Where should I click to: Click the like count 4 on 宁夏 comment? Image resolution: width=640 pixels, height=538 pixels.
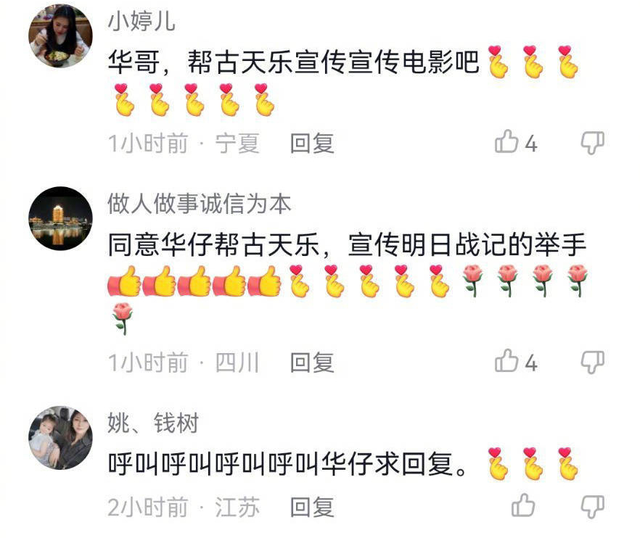531,144
